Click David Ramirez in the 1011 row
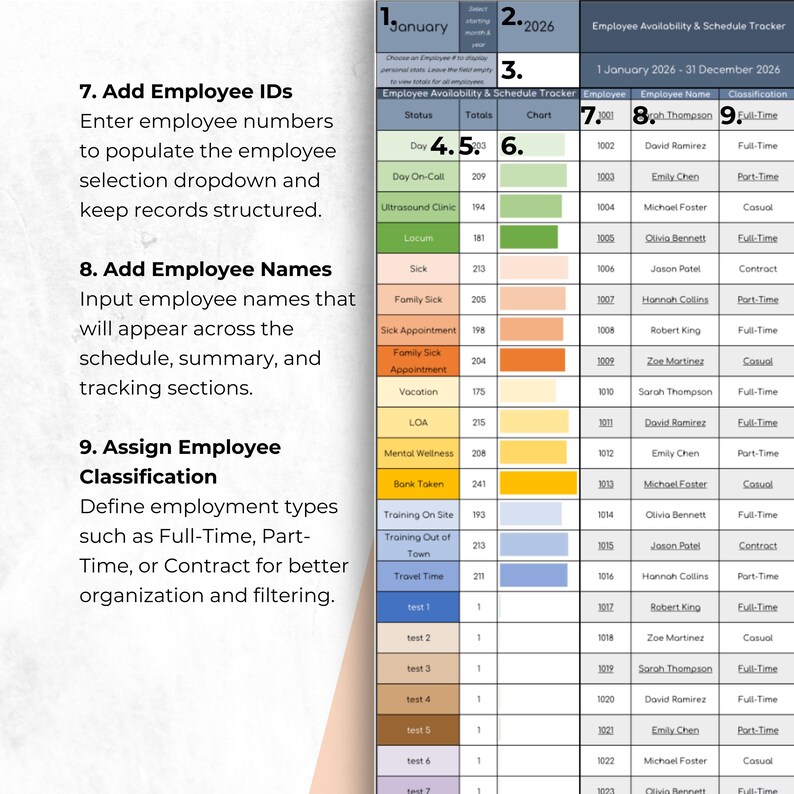 pyautogui.click(x=675, y=422)
